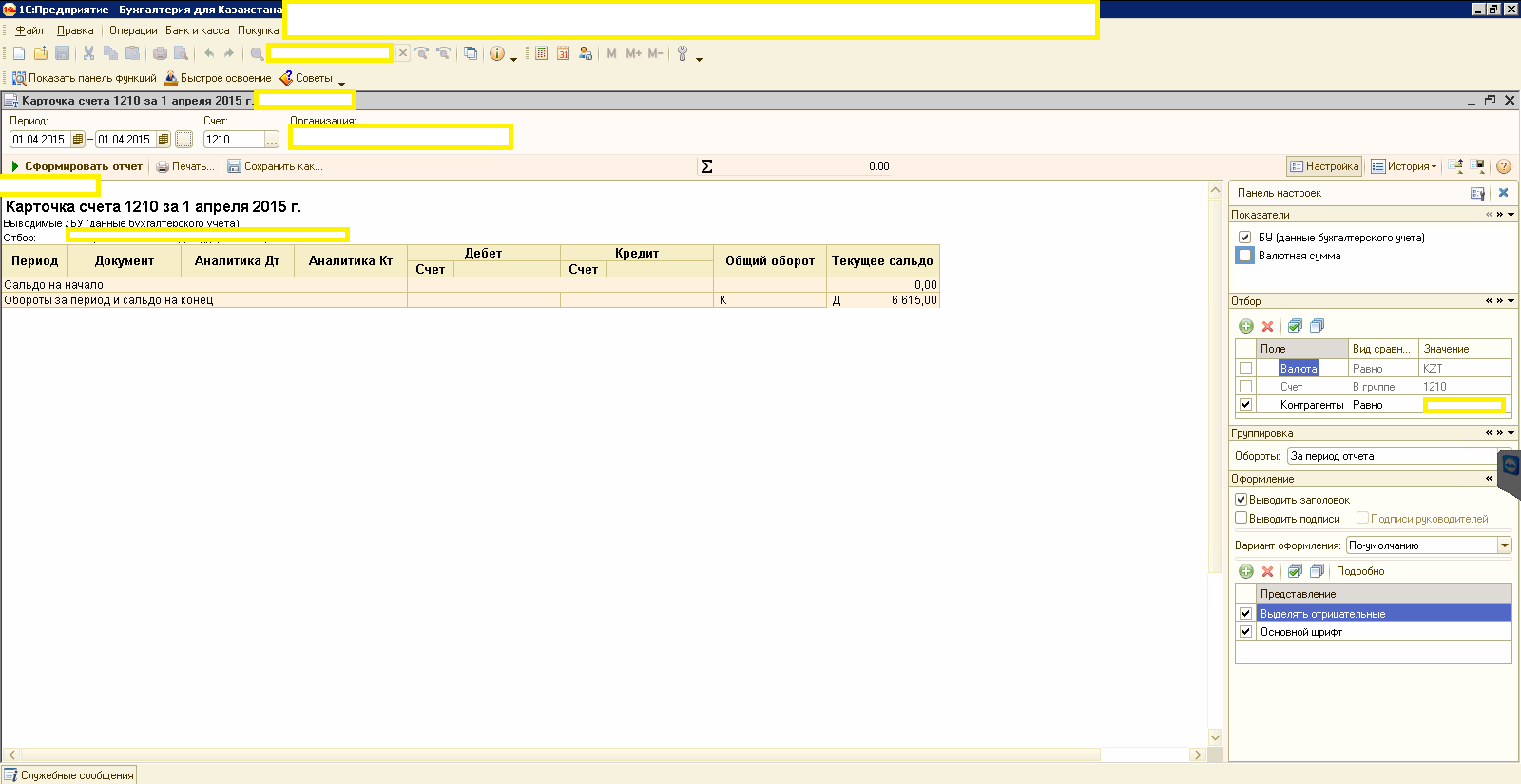Enable the Валюта filter checkbox
This screenshot has width=1521, height=784.
coord(1245,368)
